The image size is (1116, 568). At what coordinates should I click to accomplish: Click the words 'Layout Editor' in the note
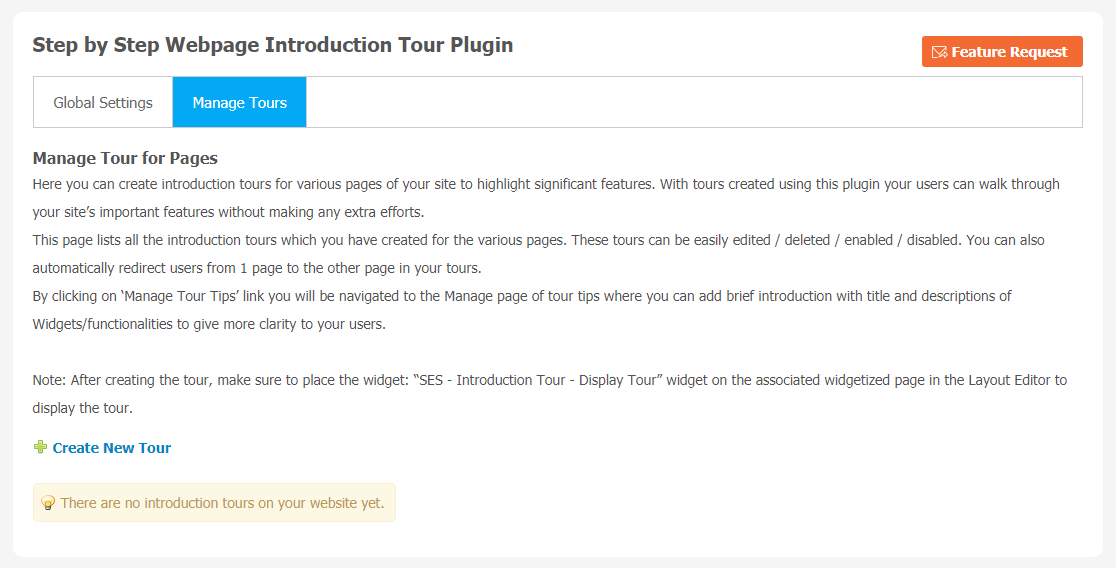point(1009,380)
